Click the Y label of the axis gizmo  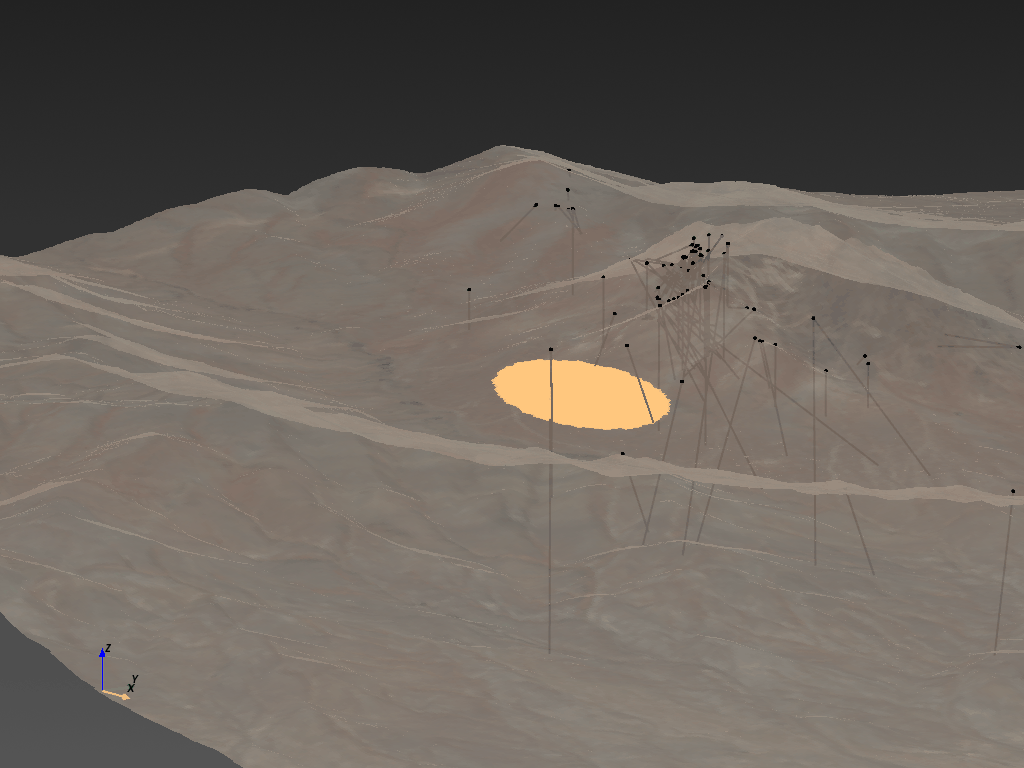[135, 679]
